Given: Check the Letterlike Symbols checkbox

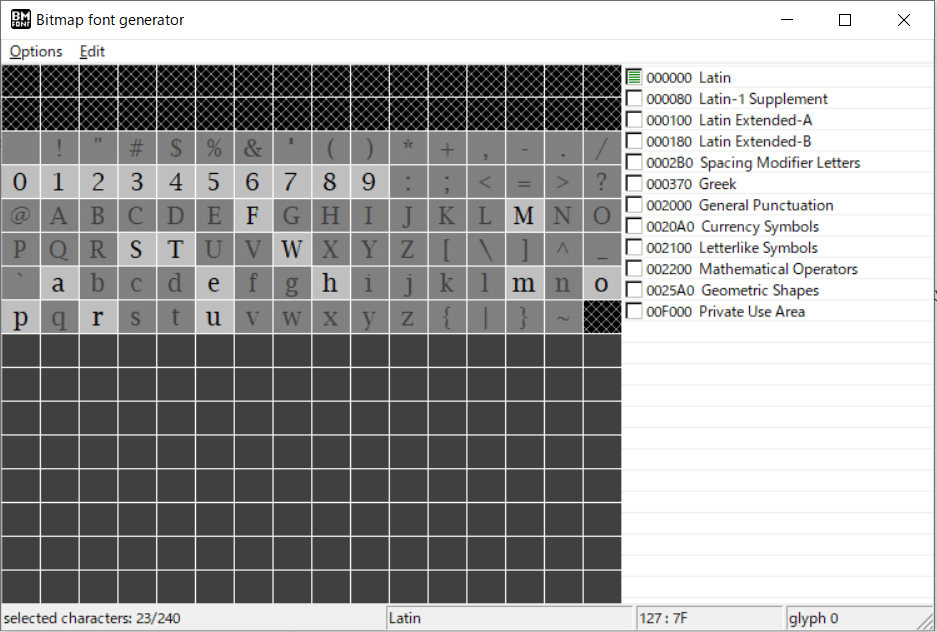Looking at the screenshot, I should click(x=634, y=247).
